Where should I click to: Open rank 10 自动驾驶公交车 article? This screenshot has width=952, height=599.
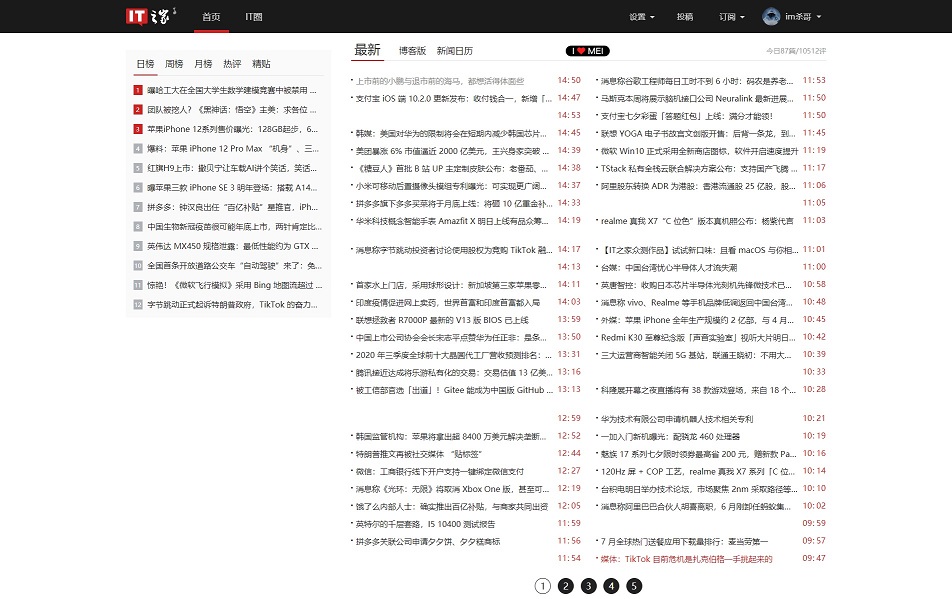coord(234,265)
